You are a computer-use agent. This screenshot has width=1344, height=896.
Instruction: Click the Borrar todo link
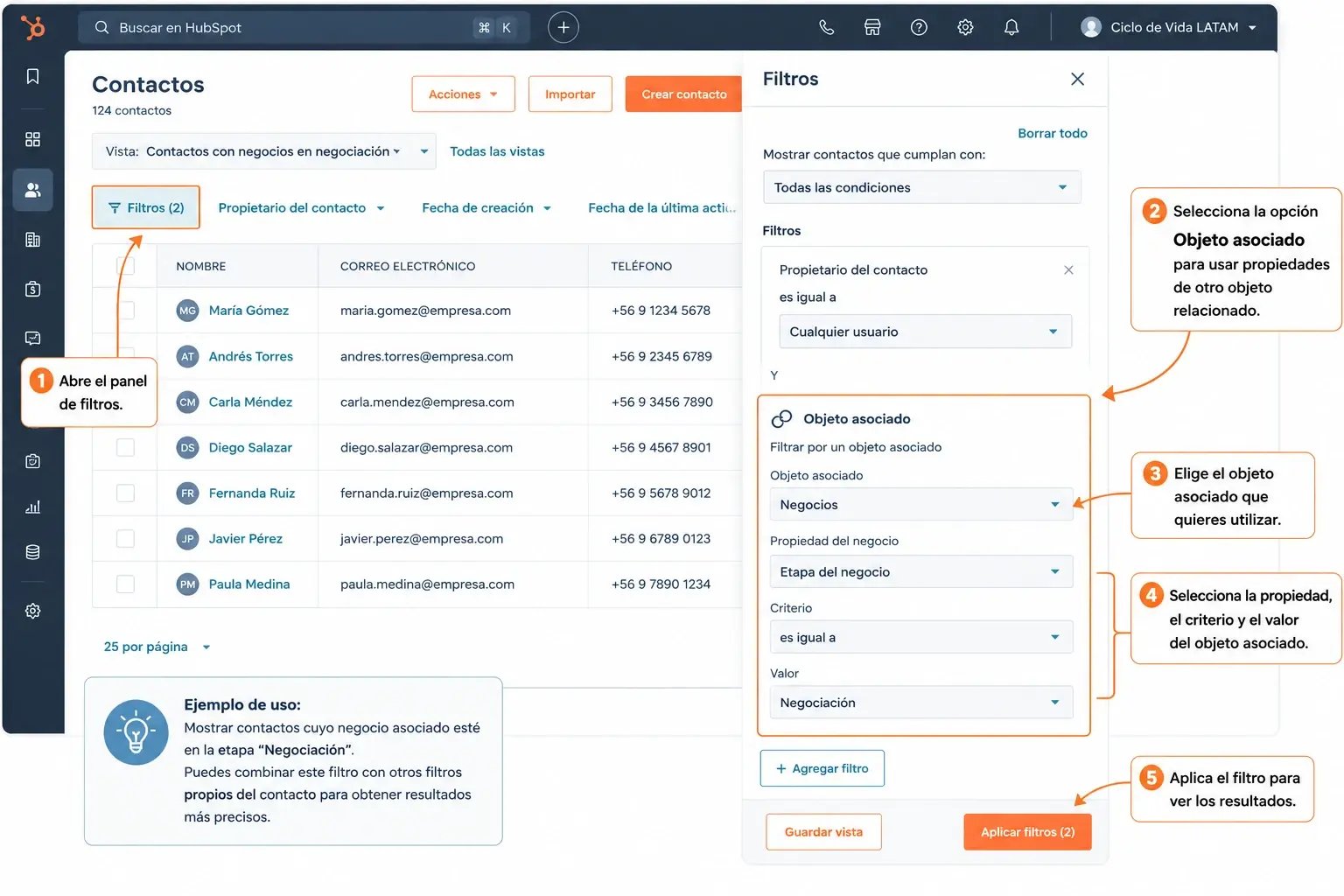click(x=1052, y=133)
